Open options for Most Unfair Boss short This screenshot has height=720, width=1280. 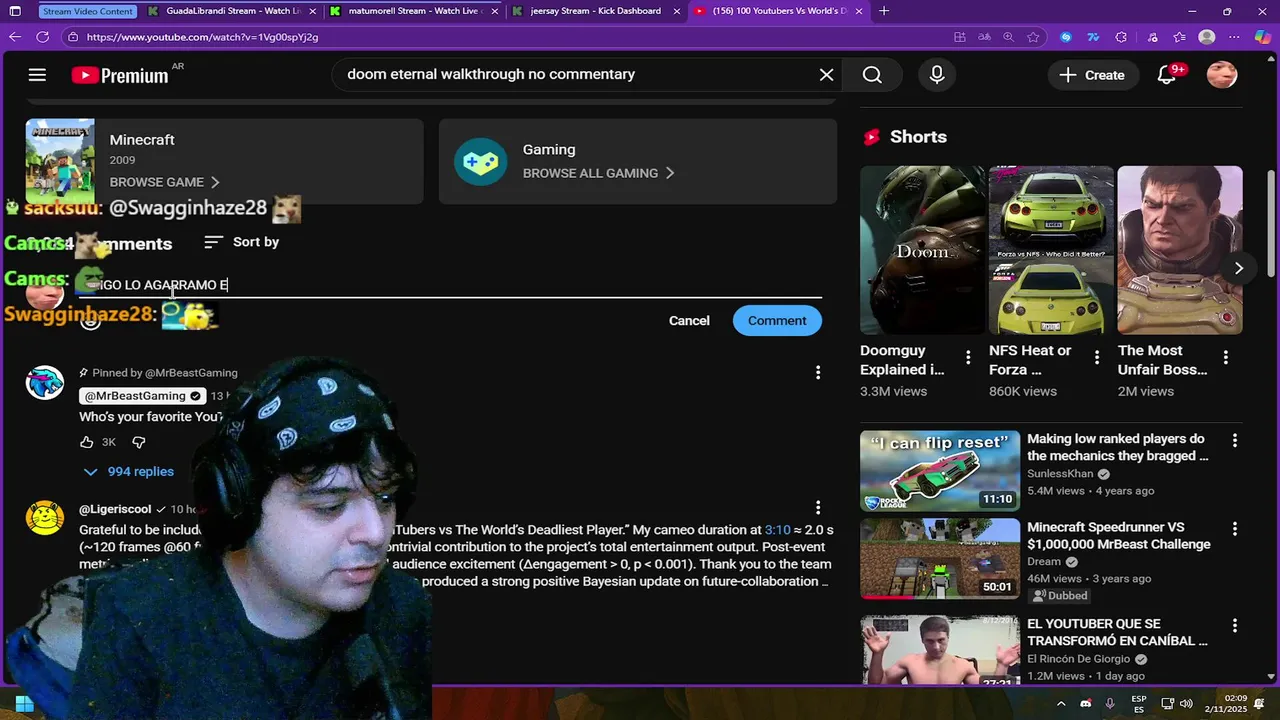(x=1226, y=357)
